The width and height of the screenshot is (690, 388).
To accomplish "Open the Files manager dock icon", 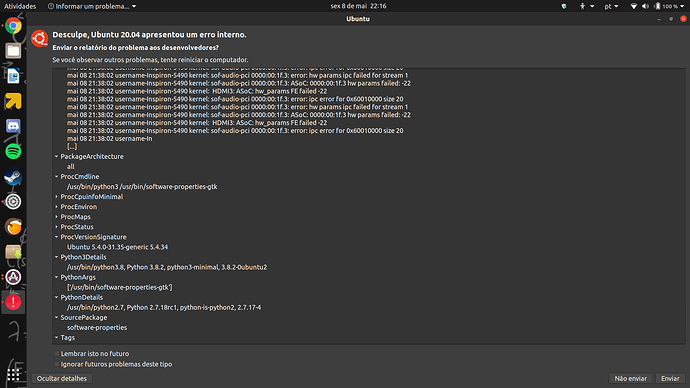I will point(13,51).
